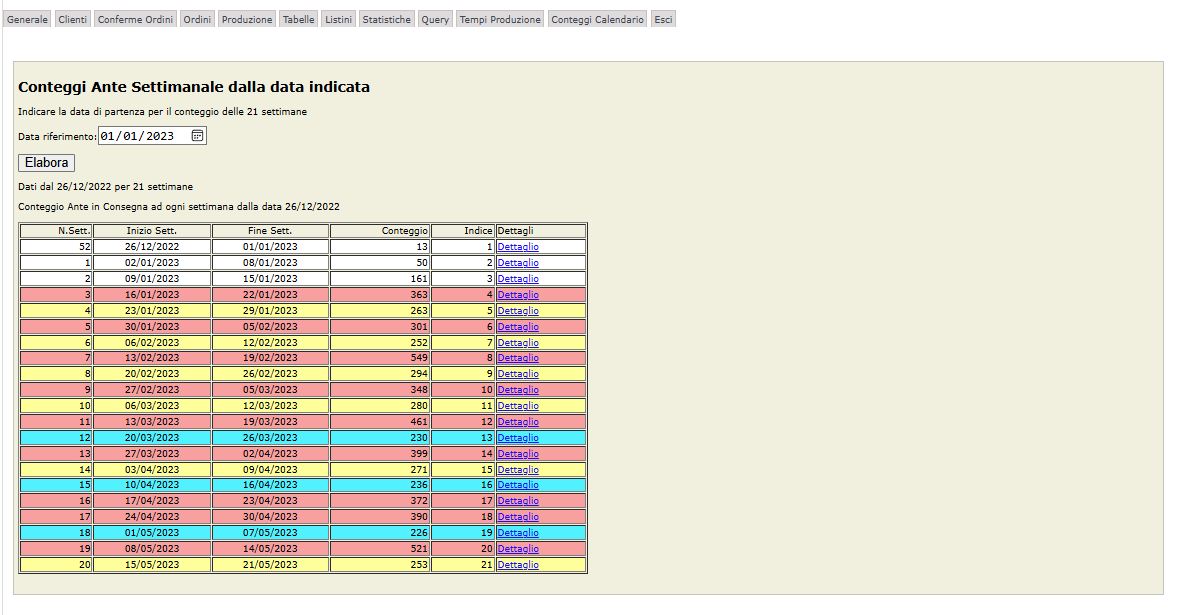Open the Tempi Produzione menu

pyautogui.click(x=500, y=20)
